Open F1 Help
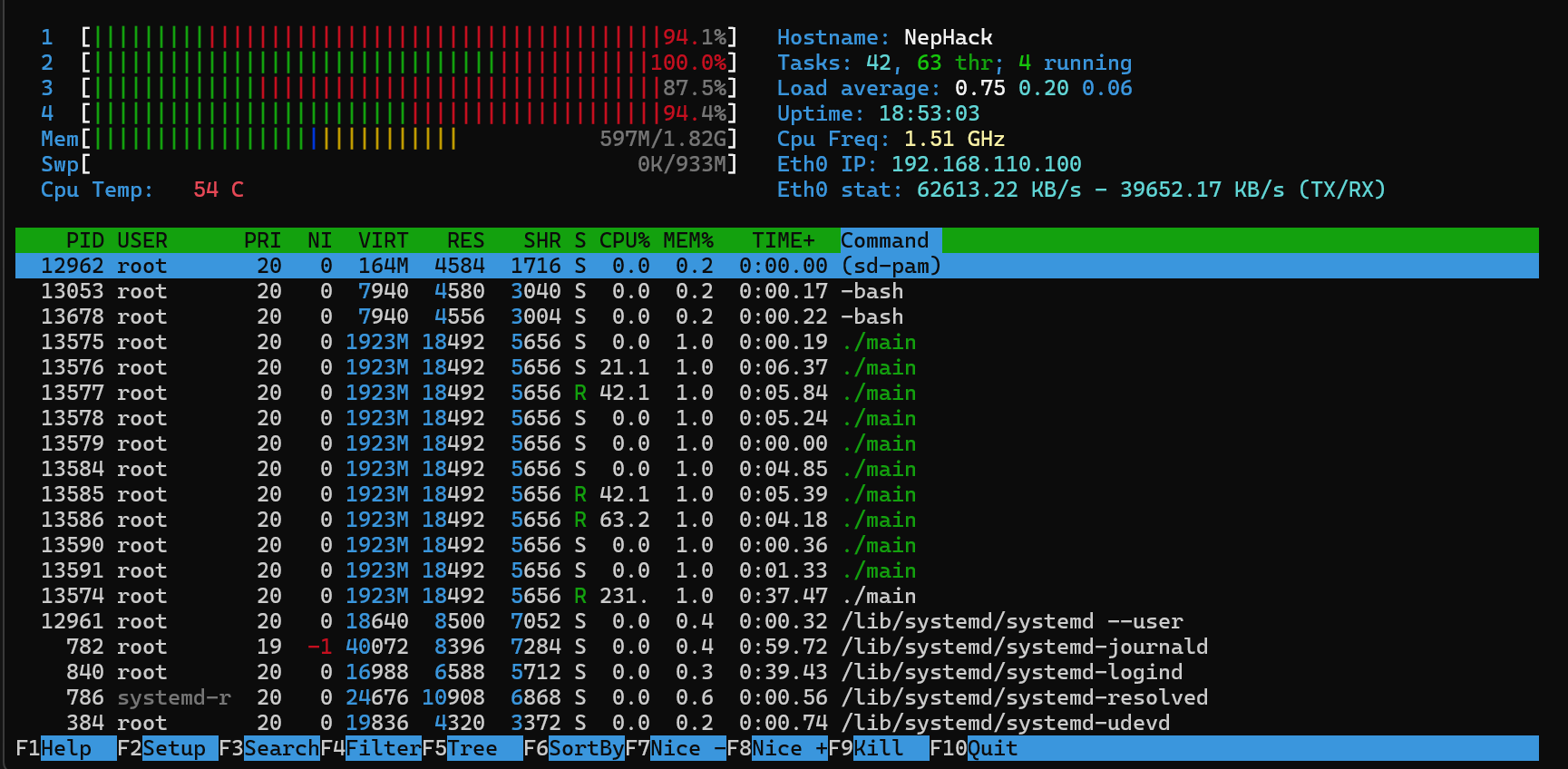The image size is (1568, 769). [x=66, y=748]
